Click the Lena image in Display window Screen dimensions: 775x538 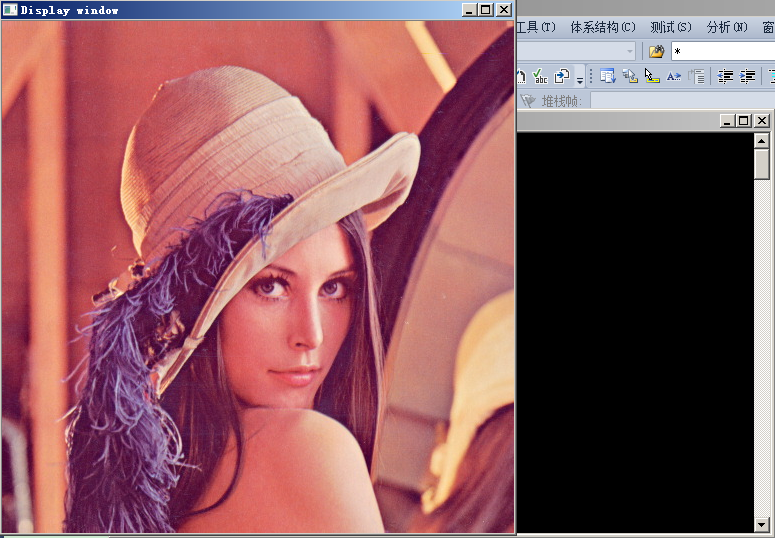[258, 276]
